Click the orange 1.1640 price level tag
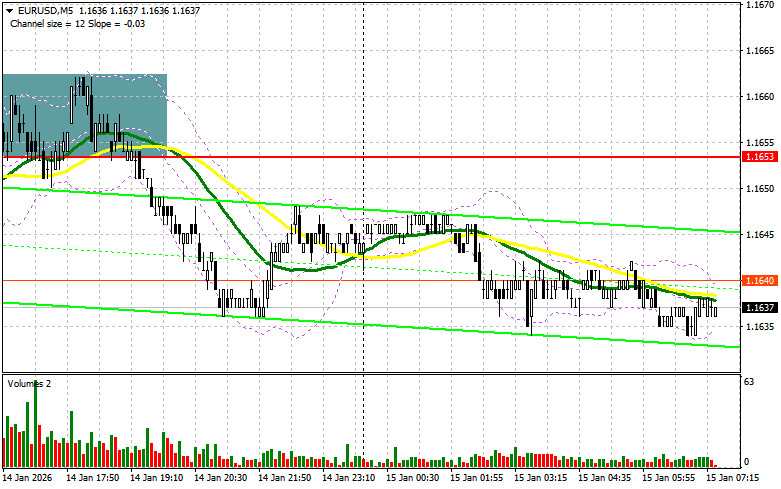This screenshot has height=489, width=781. tap(759, 280)
